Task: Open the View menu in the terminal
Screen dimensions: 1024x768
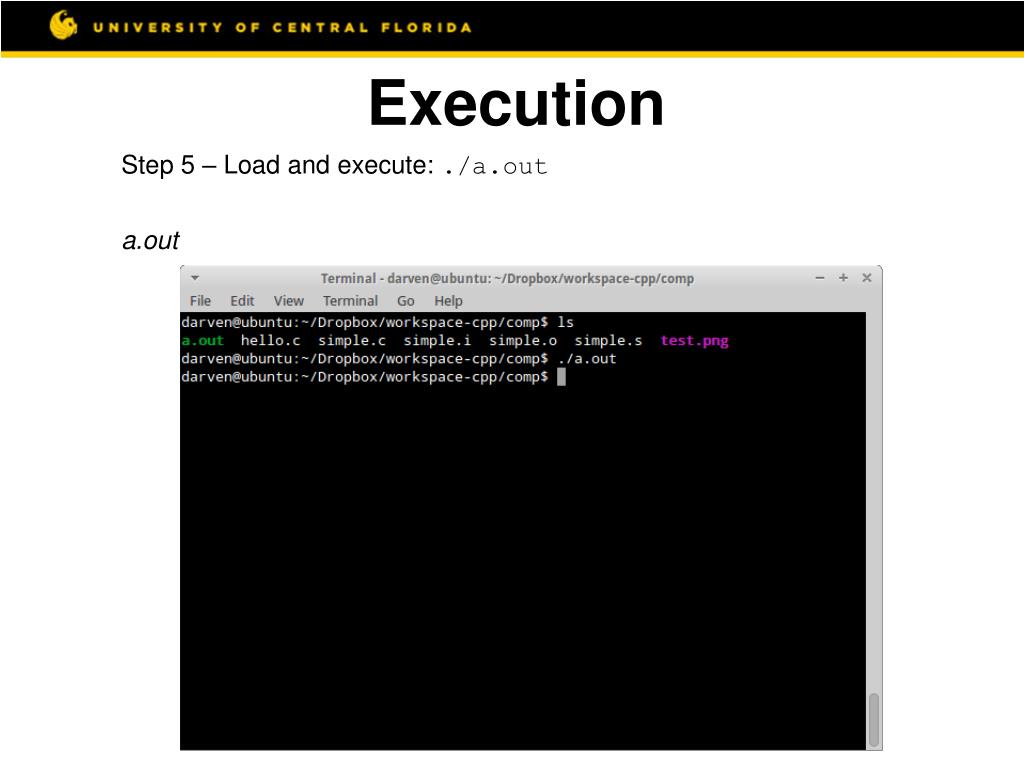Action: pyautogui.click(x=289, y=301)
